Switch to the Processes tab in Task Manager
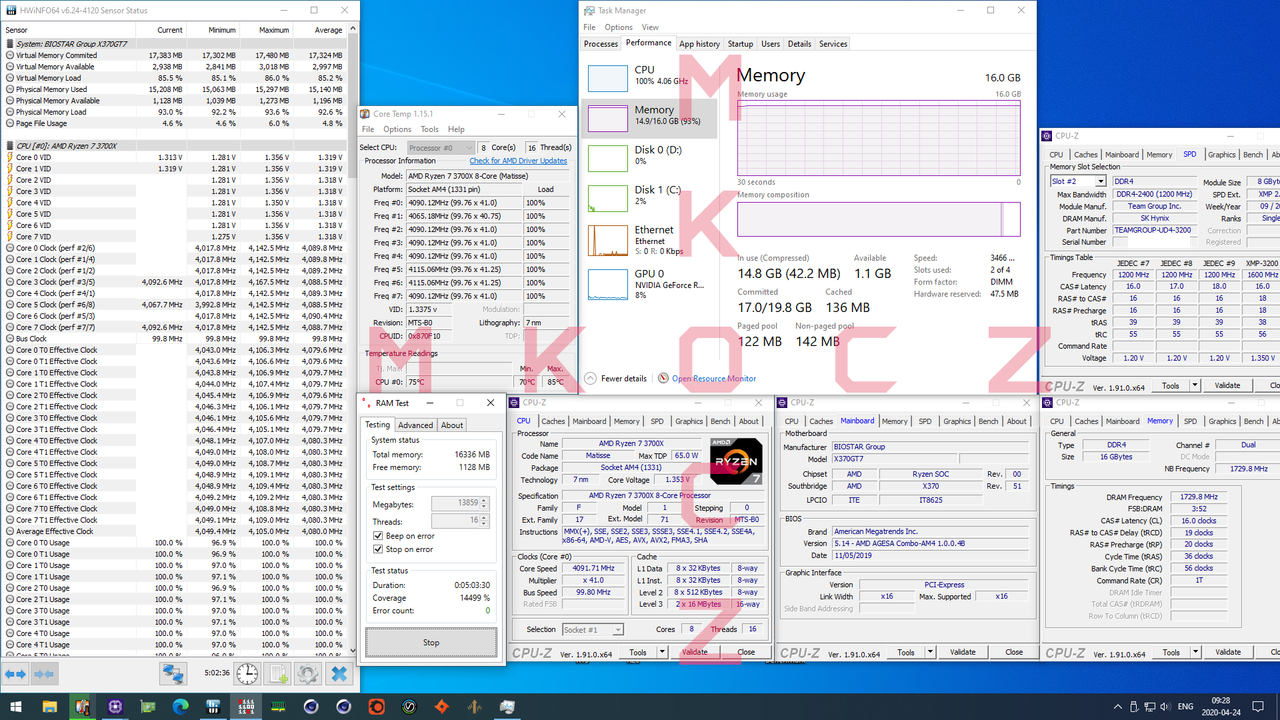Screen dimensions: 1280x720 601,44
